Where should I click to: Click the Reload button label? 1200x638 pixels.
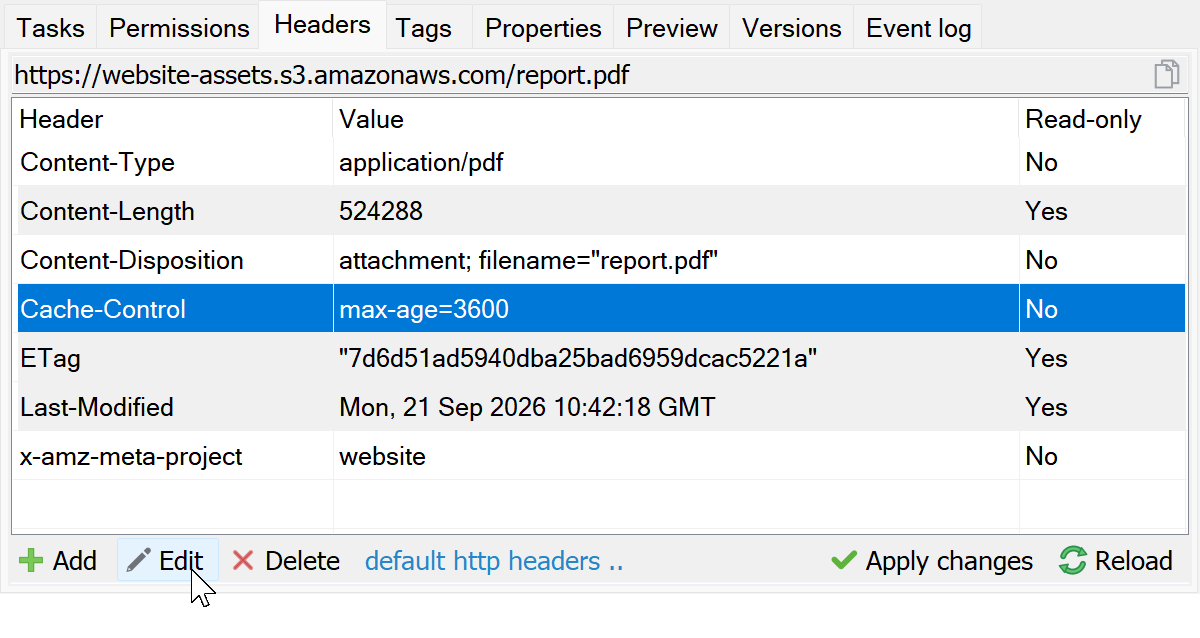[1134, 561]
